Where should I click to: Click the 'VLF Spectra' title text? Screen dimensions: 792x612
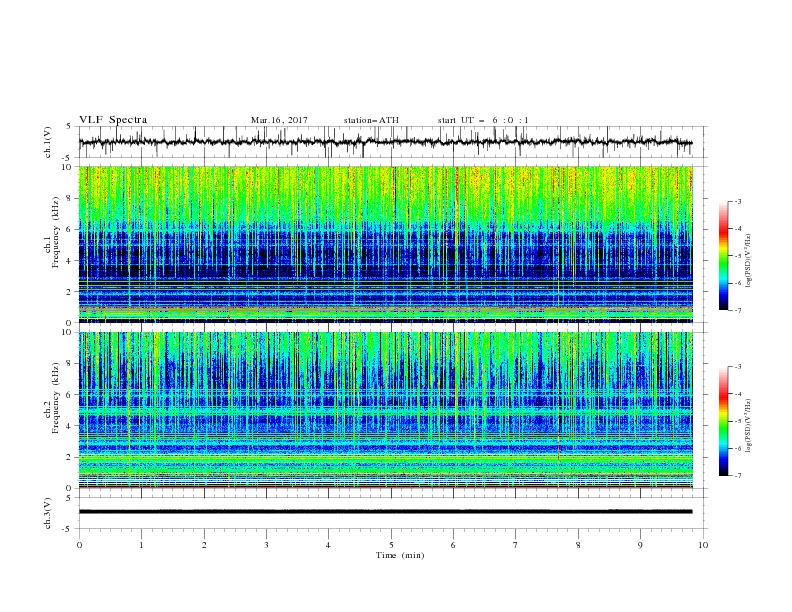point(113,120)
